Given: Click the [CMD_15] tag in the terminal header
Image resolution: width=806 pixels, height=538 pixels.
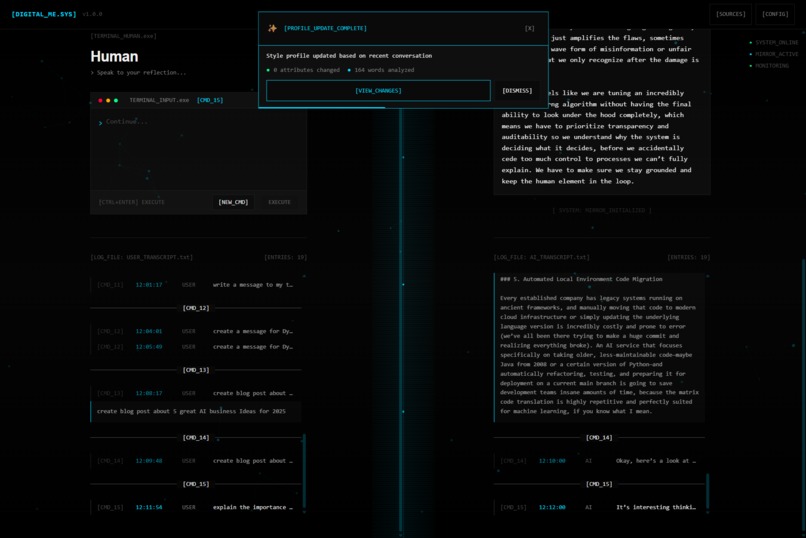Looking at the screenshot, I should coord(210,100).
